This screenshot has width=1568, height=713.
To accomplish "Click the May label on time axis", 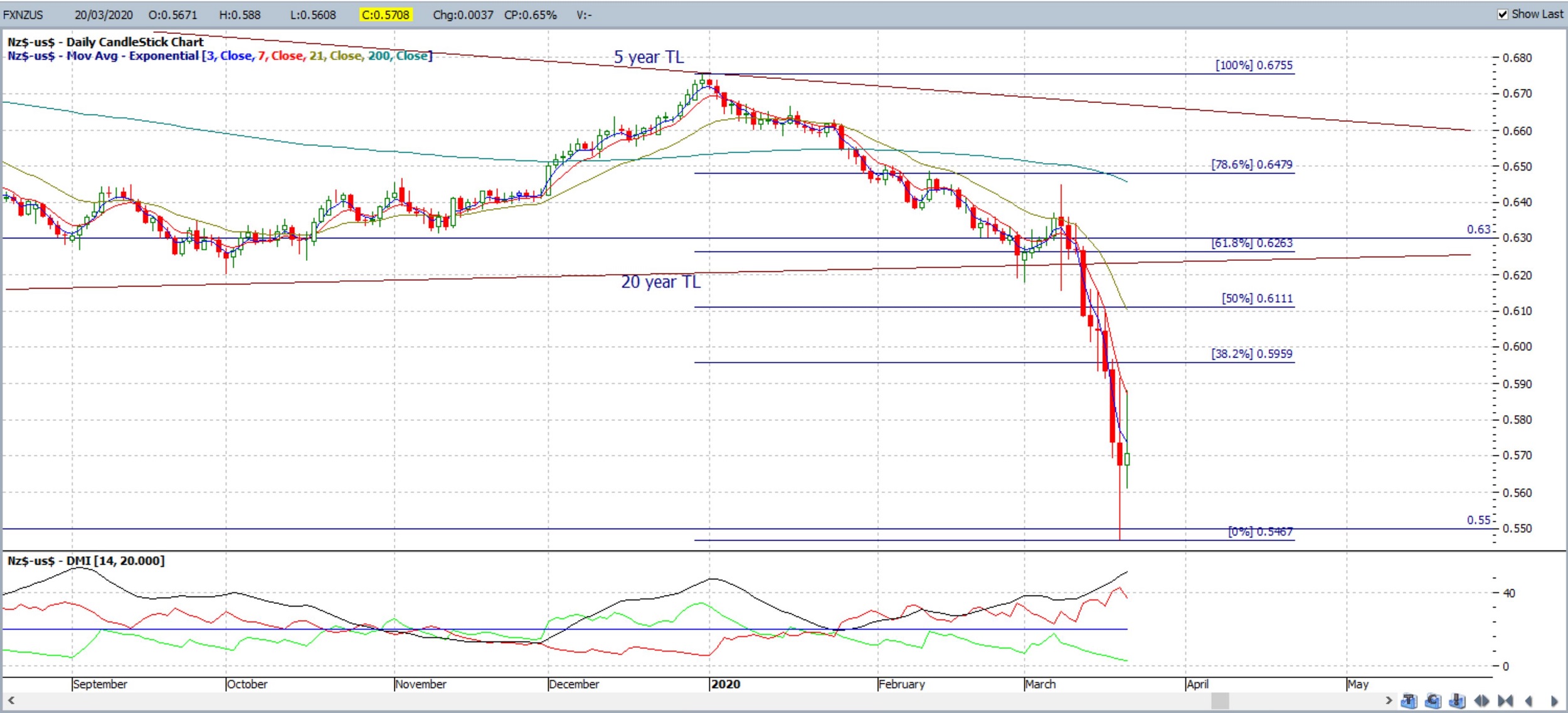I will (1358, 684).
